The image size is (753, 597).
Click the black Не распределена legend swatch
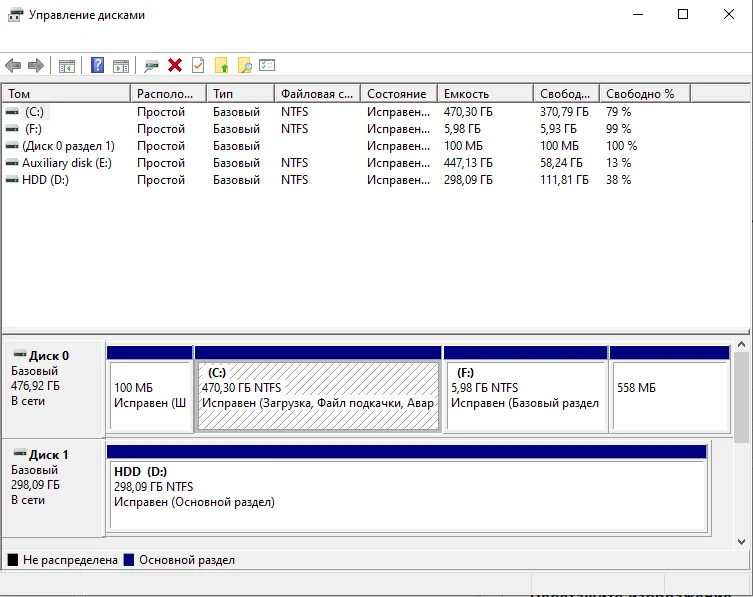pyautogui.click(x=13, y=560)
